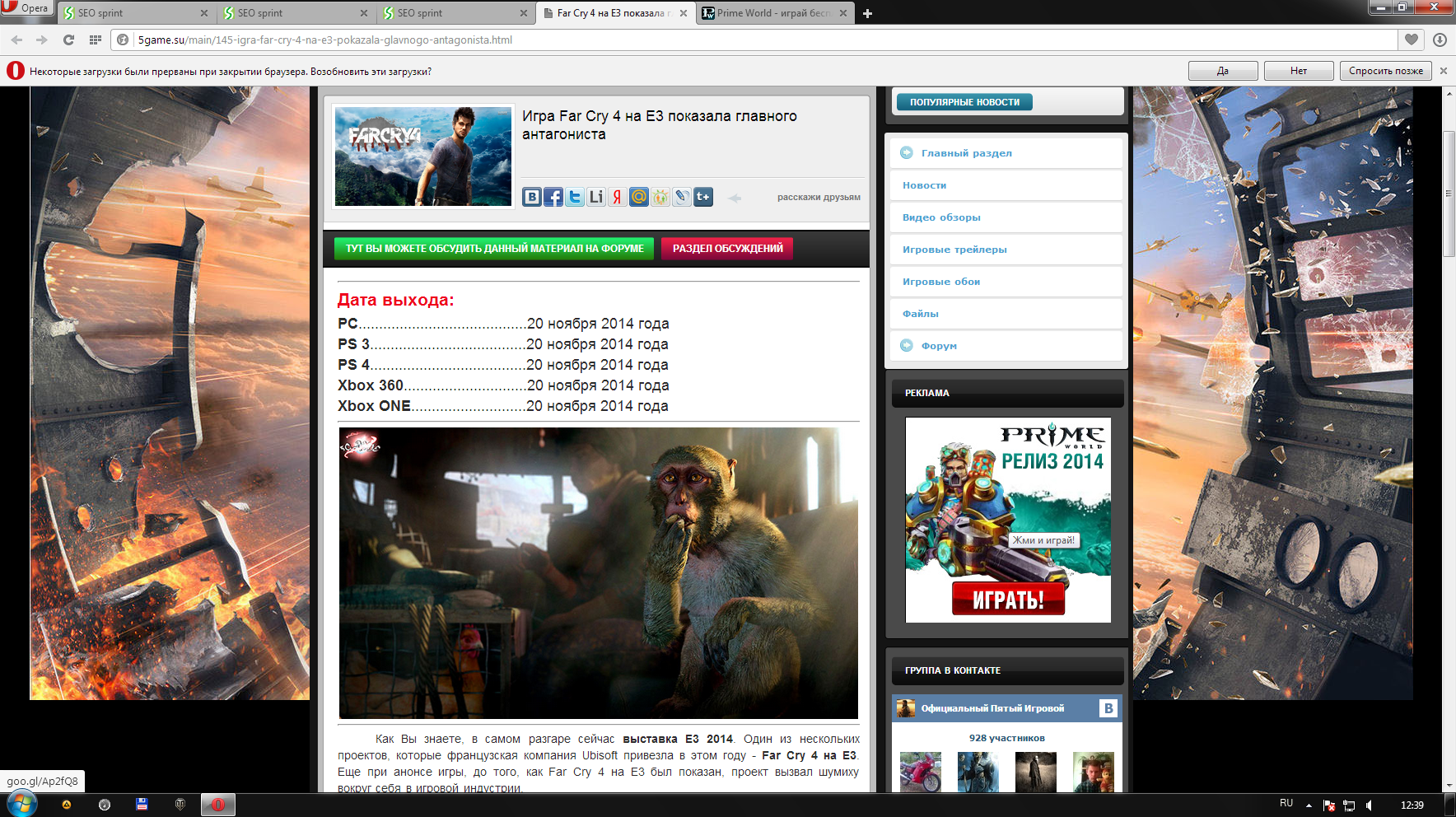Share article on Twitter

pos(575,197)
